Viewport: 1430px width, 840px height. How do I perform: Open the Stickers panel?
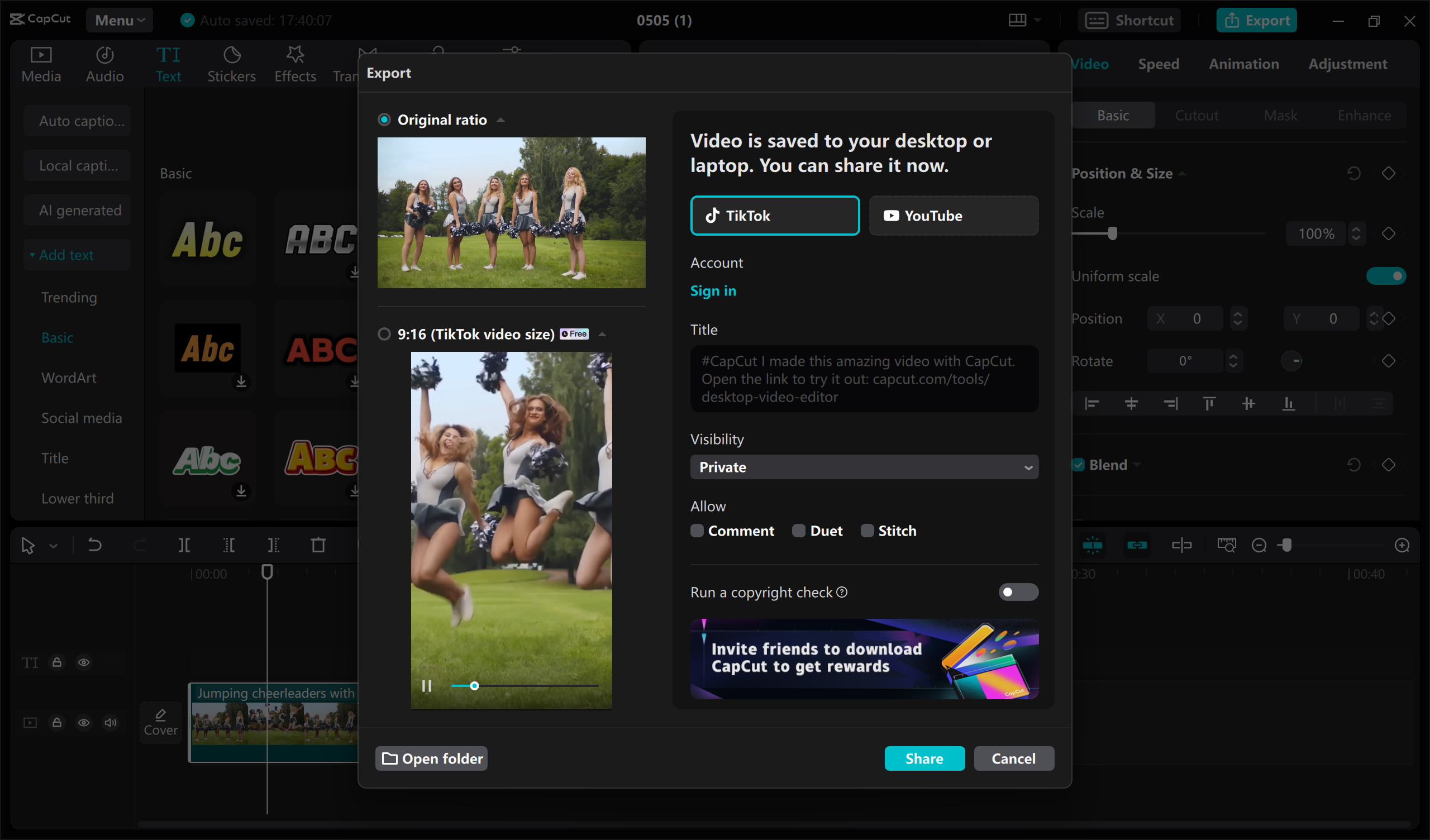[x=231, y=64]
